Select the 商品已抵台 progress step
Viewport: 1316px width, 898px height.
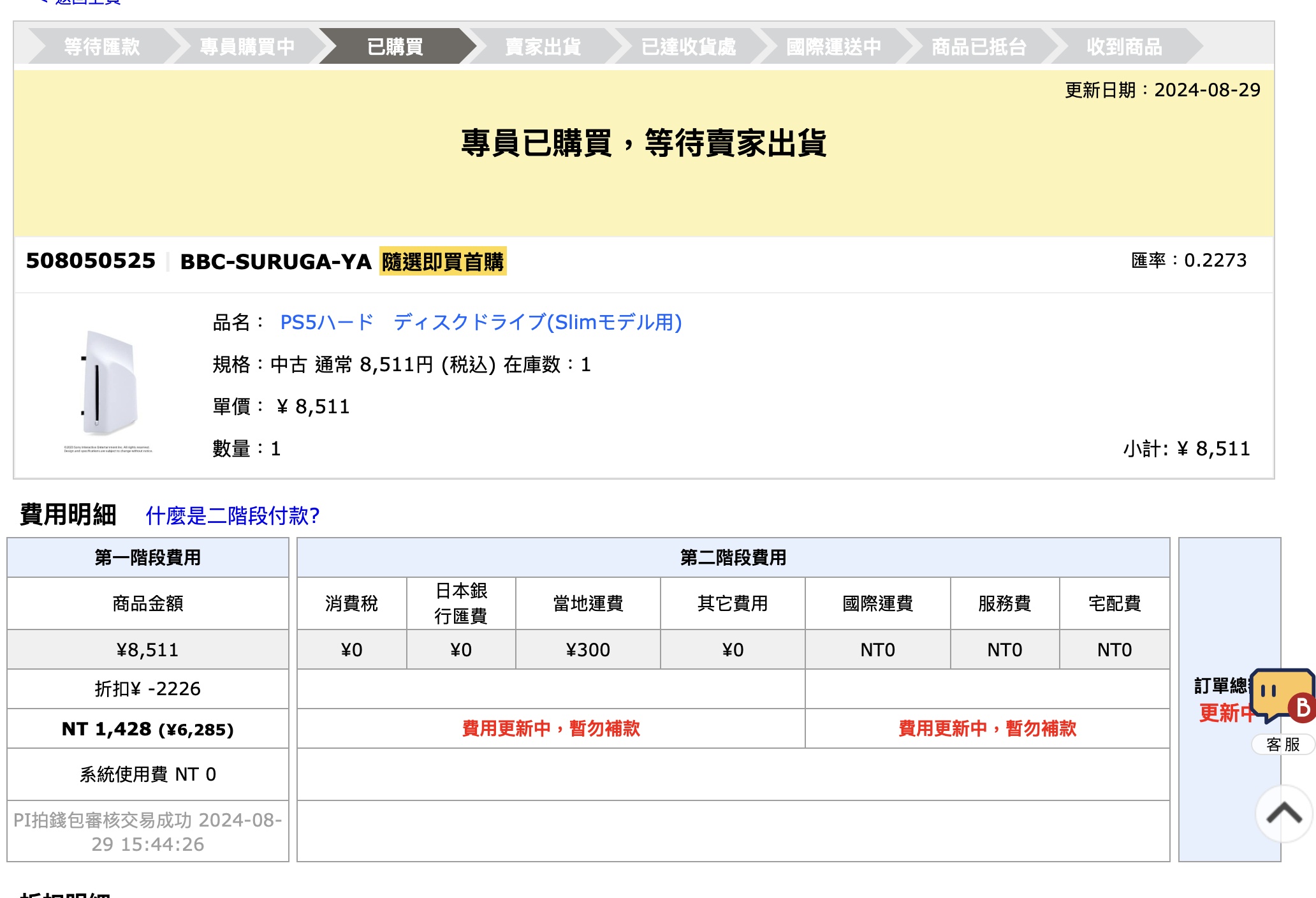[x=979, y=47]
